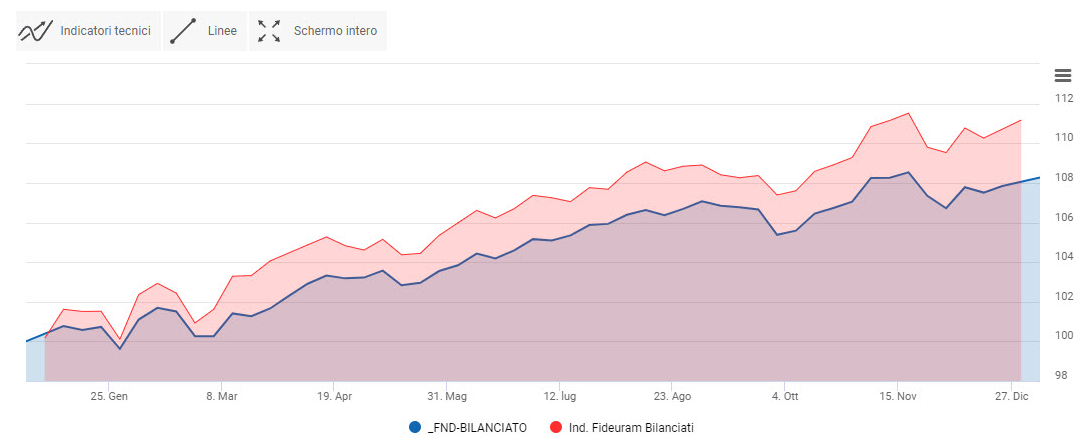Viewport: 1081px width, 446px height.
Task: Open Indicatori tecnici text label
Action: [105, 31]
